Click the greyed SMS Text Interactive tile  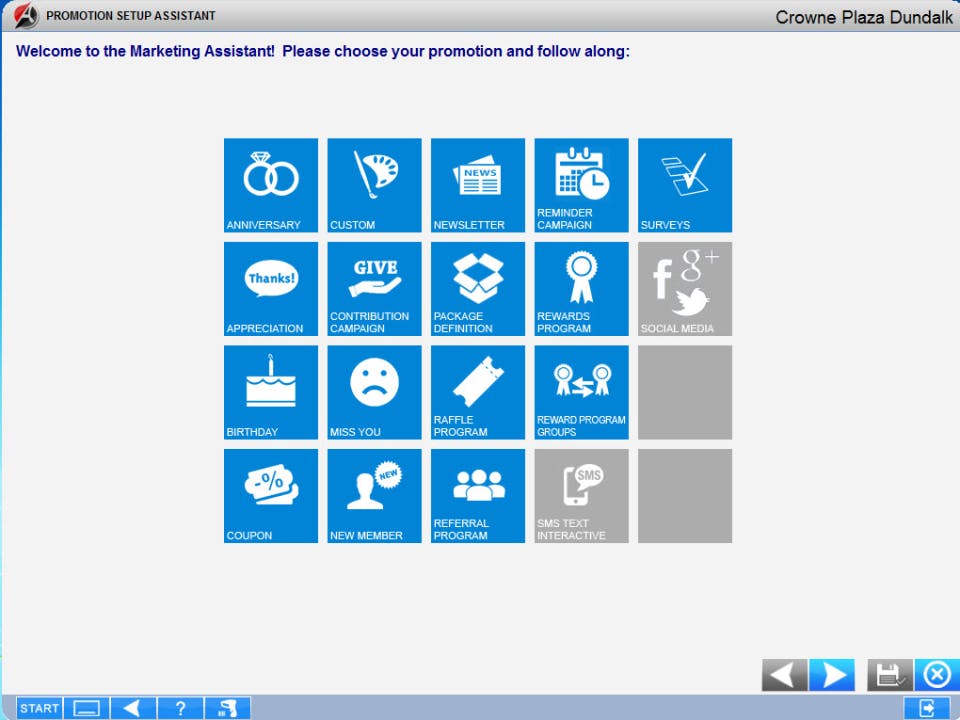point(581,495)
